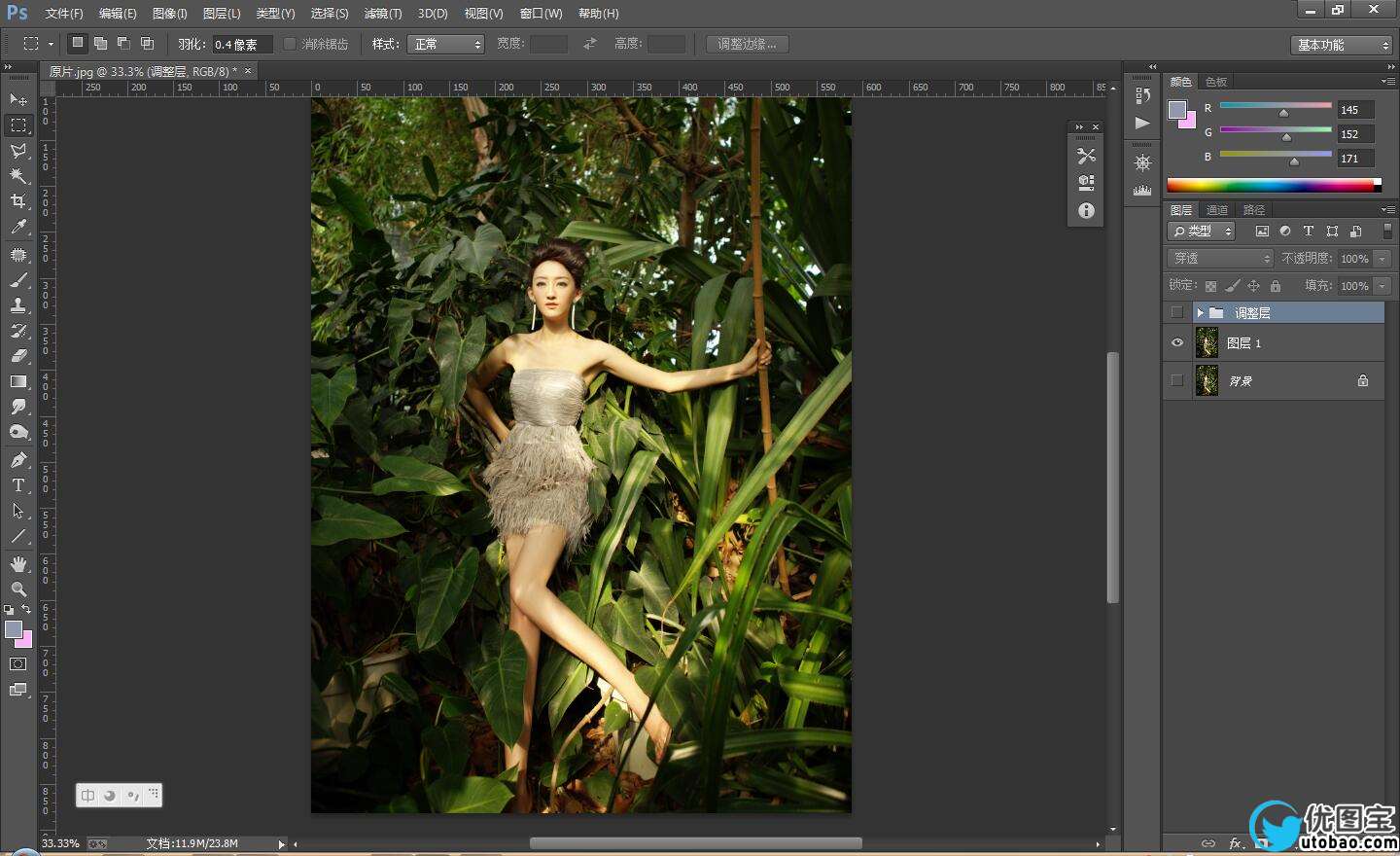Select the Clone Stamp tool
Viewport: 1400px width, 856px height.
click(18, 305)
